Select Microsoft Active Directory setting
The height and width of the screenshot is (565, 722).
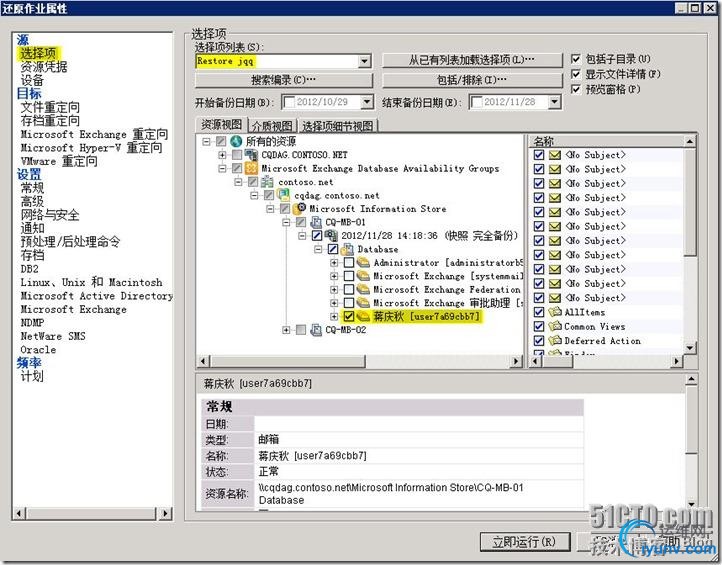coord(97,296)
